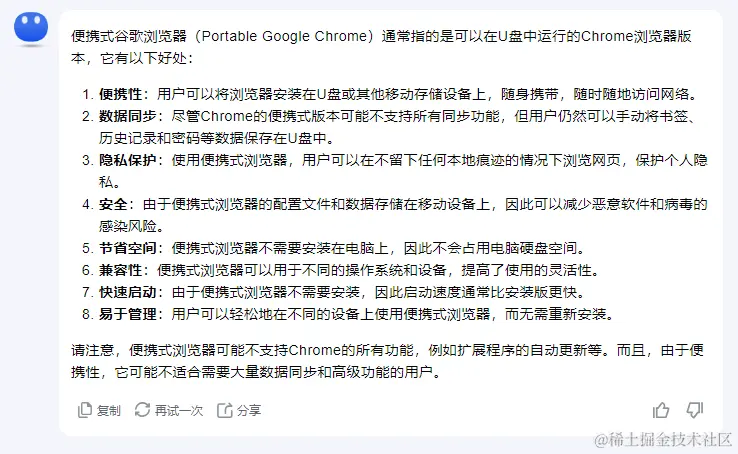Click the blue chatbot avatar icon
The width and height of the screenshot is (738, 454).
click(31, 32)
